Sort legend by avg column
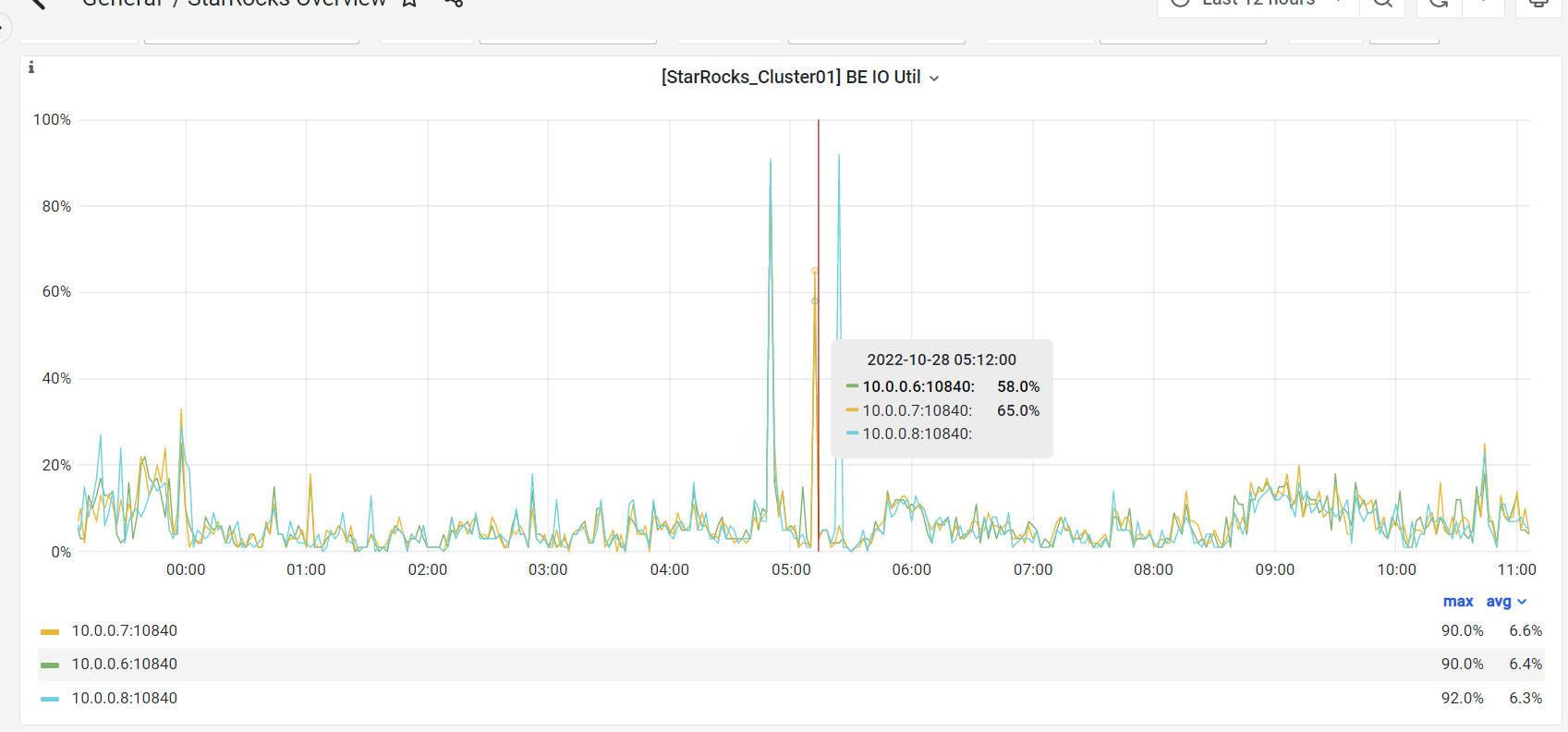Viewport: 1568px width, 732px height. click(1499, 602)
